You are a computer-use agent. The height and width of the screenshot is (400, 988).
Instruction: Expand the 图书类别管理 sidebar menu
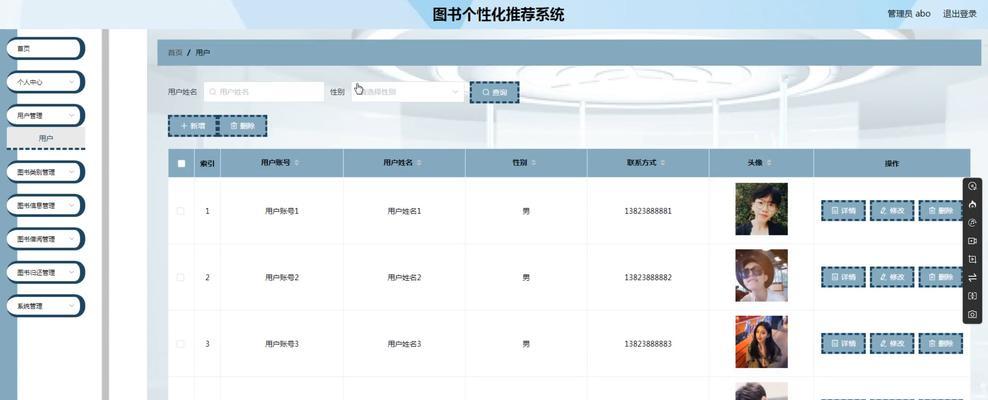coord(45,172)
